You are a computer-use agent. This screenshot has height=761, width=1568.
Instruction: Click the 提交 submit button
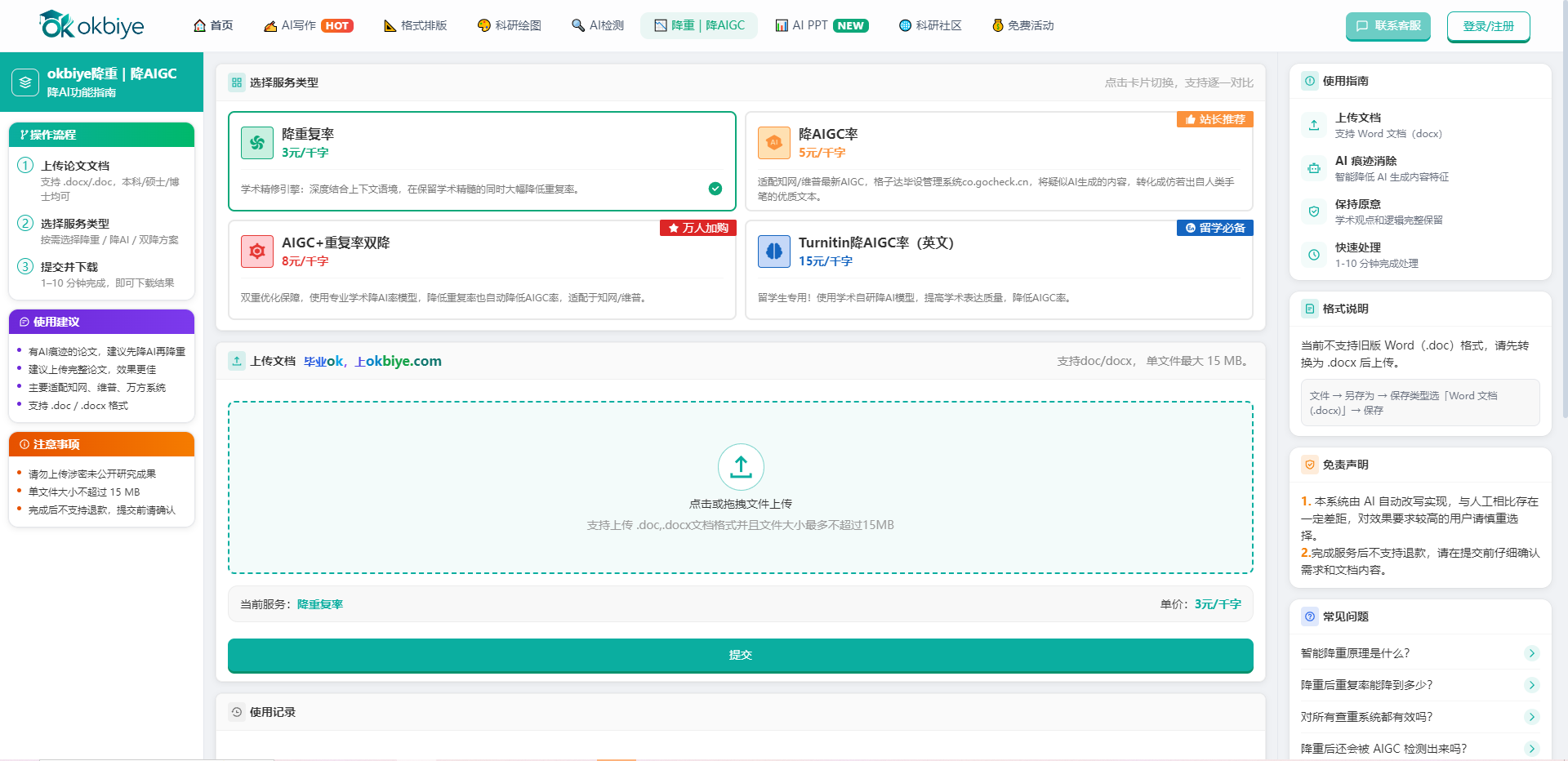click(741, 655)
